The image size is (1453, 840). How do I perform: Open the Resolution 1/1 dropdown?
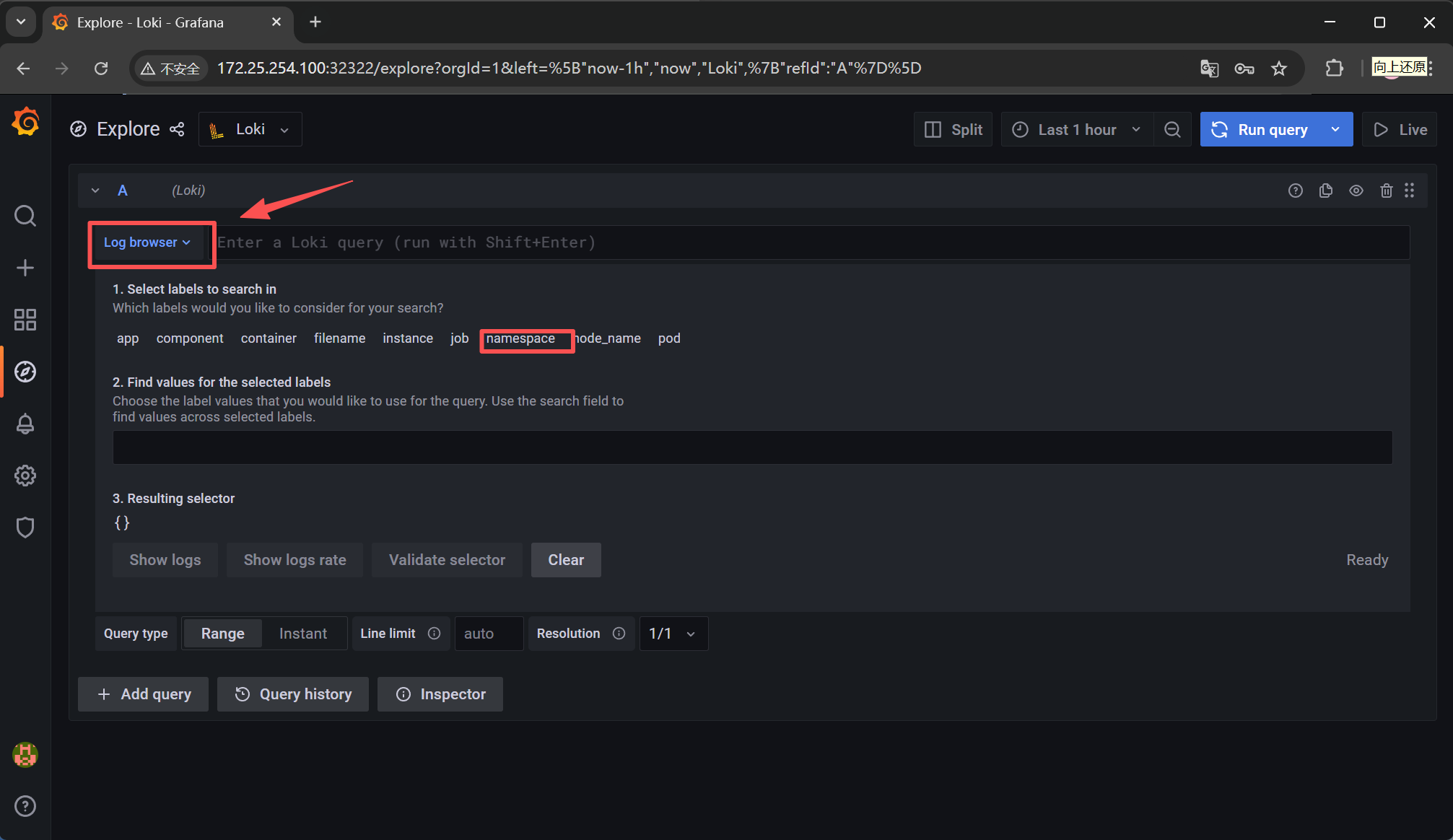coord(673,634)
